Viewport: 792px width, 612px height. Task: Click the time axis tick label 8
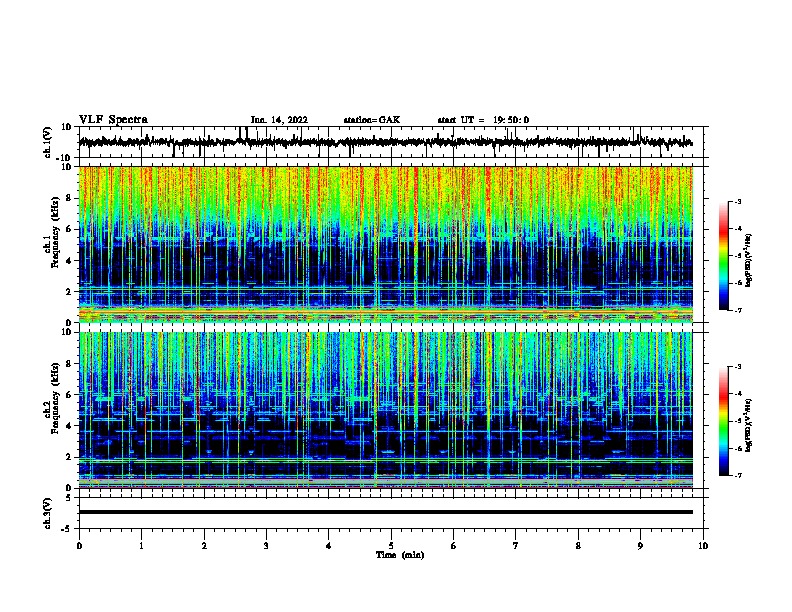578,546
